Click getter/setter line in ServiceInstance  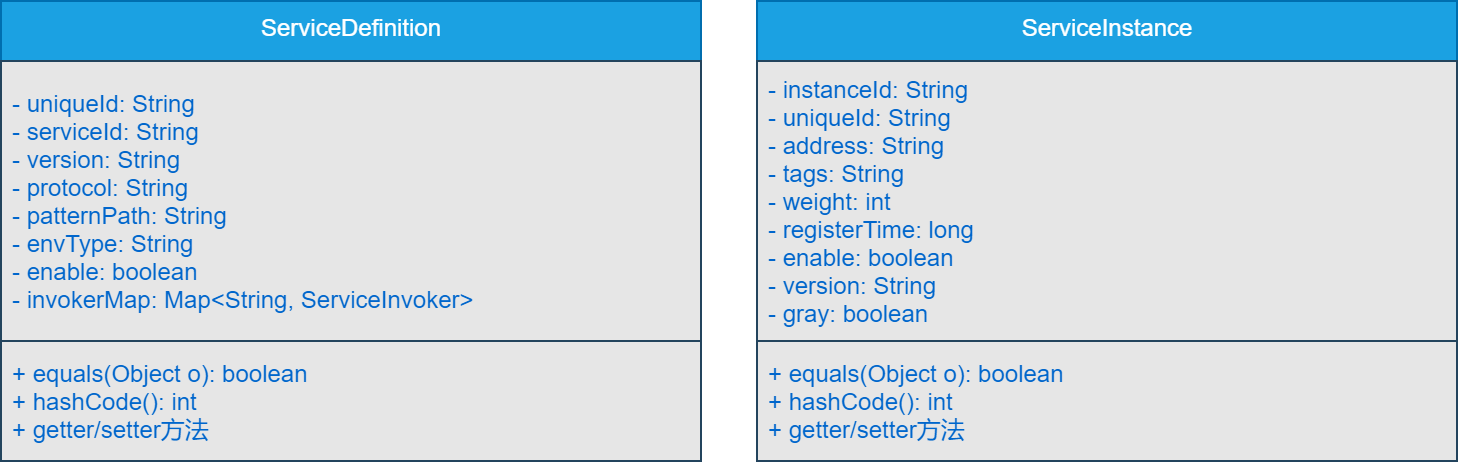[x=867, y=430]
